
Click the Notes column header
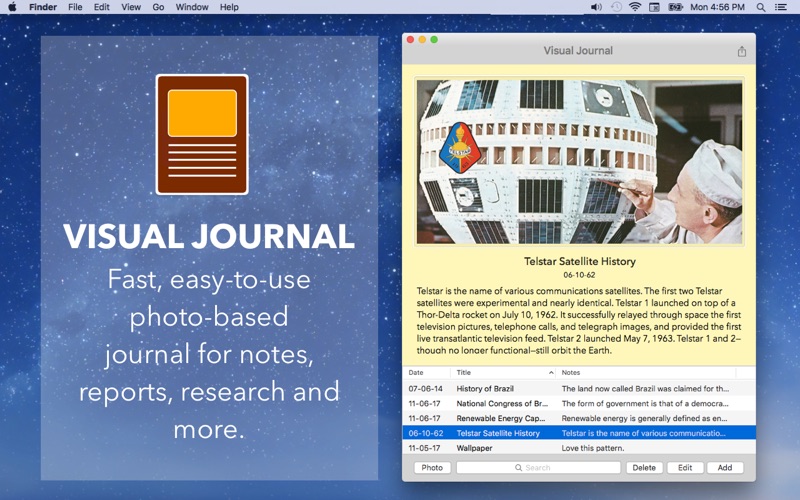(645, 373)
